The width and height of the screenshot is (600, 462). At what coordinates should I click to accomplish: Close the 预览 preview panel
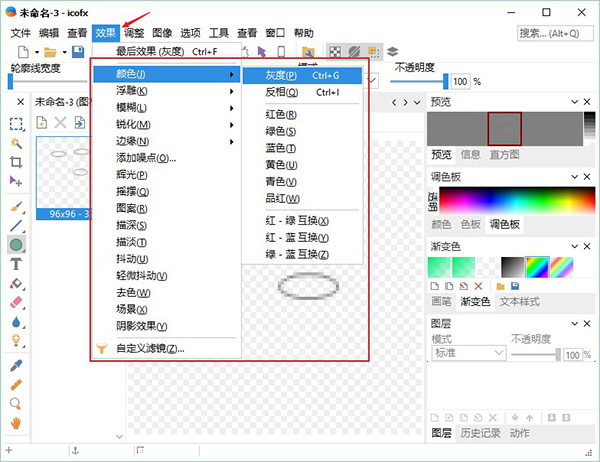[588, 102]
